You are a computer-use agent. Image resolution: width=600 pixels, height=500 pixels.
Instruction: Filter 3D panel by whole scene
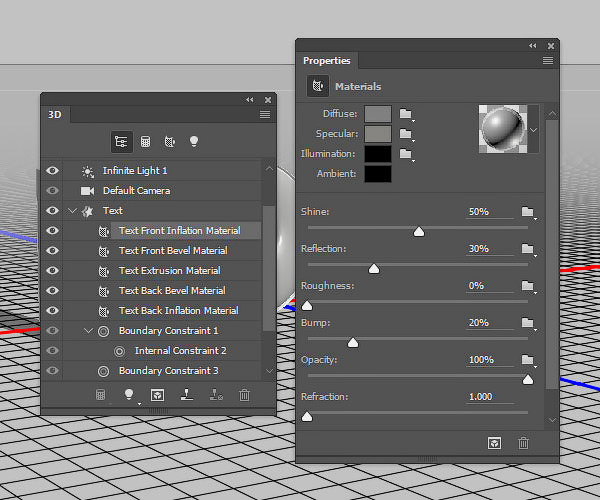click(x=121, y=142)
